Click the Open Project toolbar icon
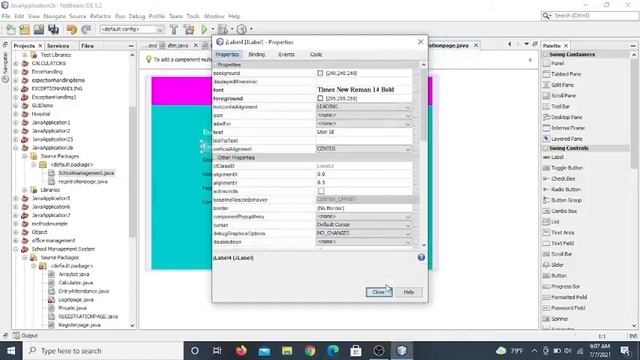The height and width of the screenshot is (360, 640). pyautogui.click(x=39, y=29)
